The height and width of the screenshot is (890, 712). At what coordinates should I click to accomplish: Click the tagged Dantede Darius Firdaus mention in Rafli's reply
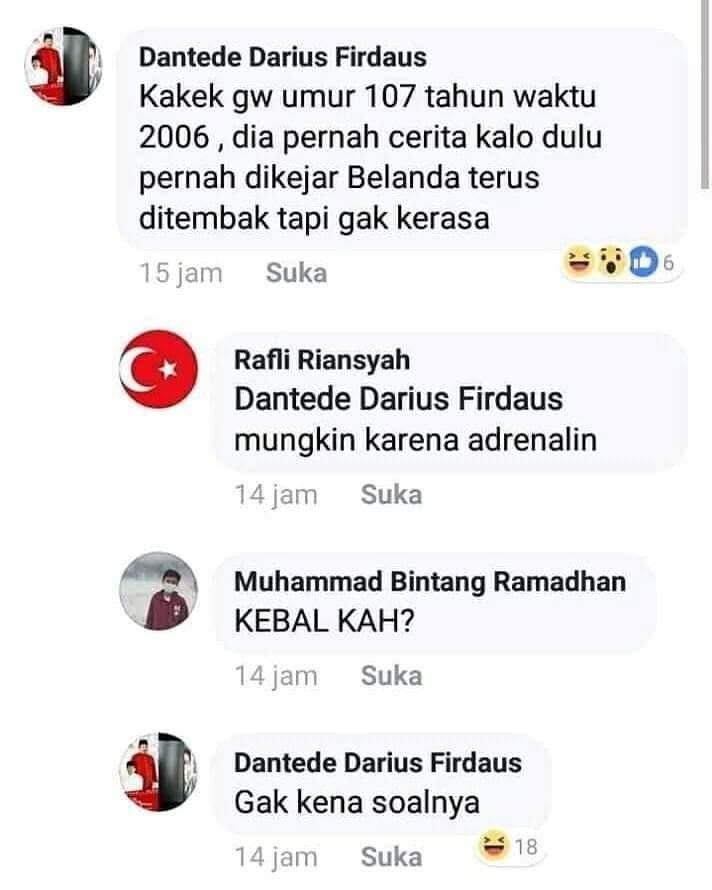click(399, 398)
